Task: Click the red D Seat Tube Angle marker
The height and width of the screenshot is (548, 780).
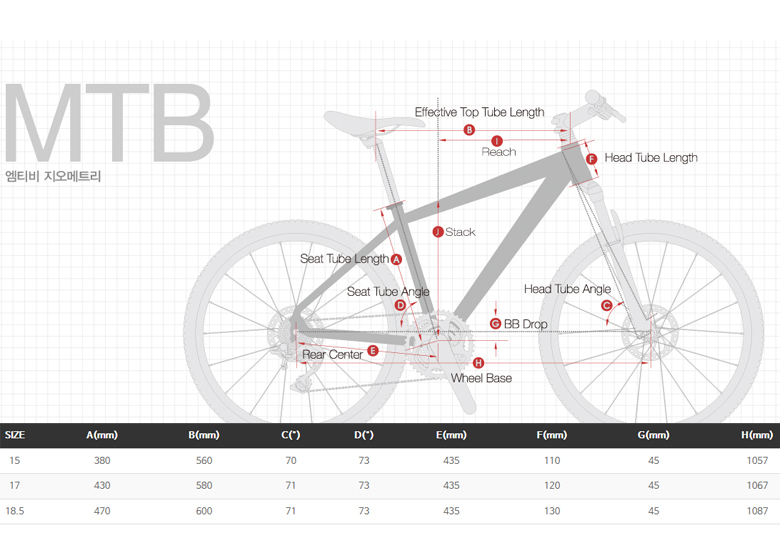Action: point(400,305)
